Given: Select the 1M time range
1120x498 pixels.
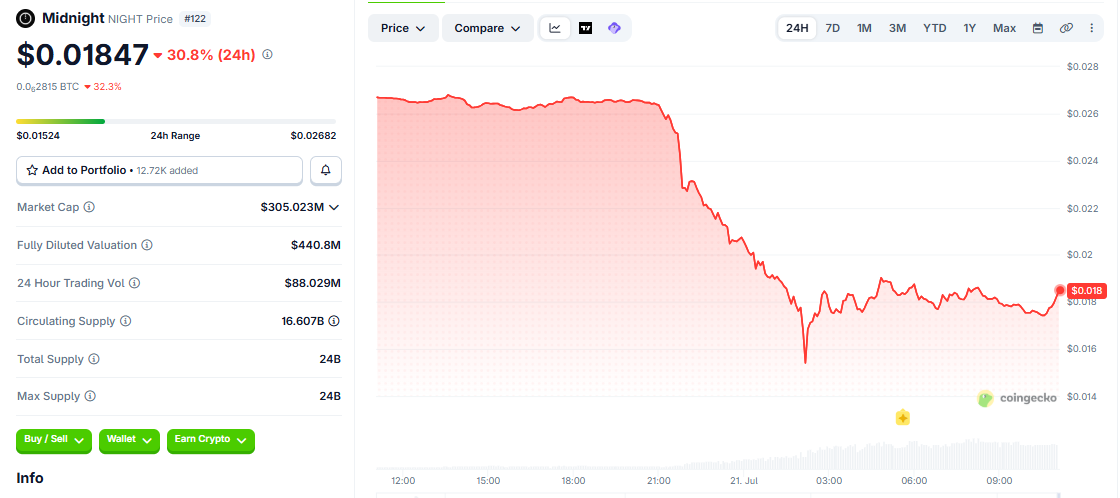Looking at the screenshot, I should tap(864, 28).
